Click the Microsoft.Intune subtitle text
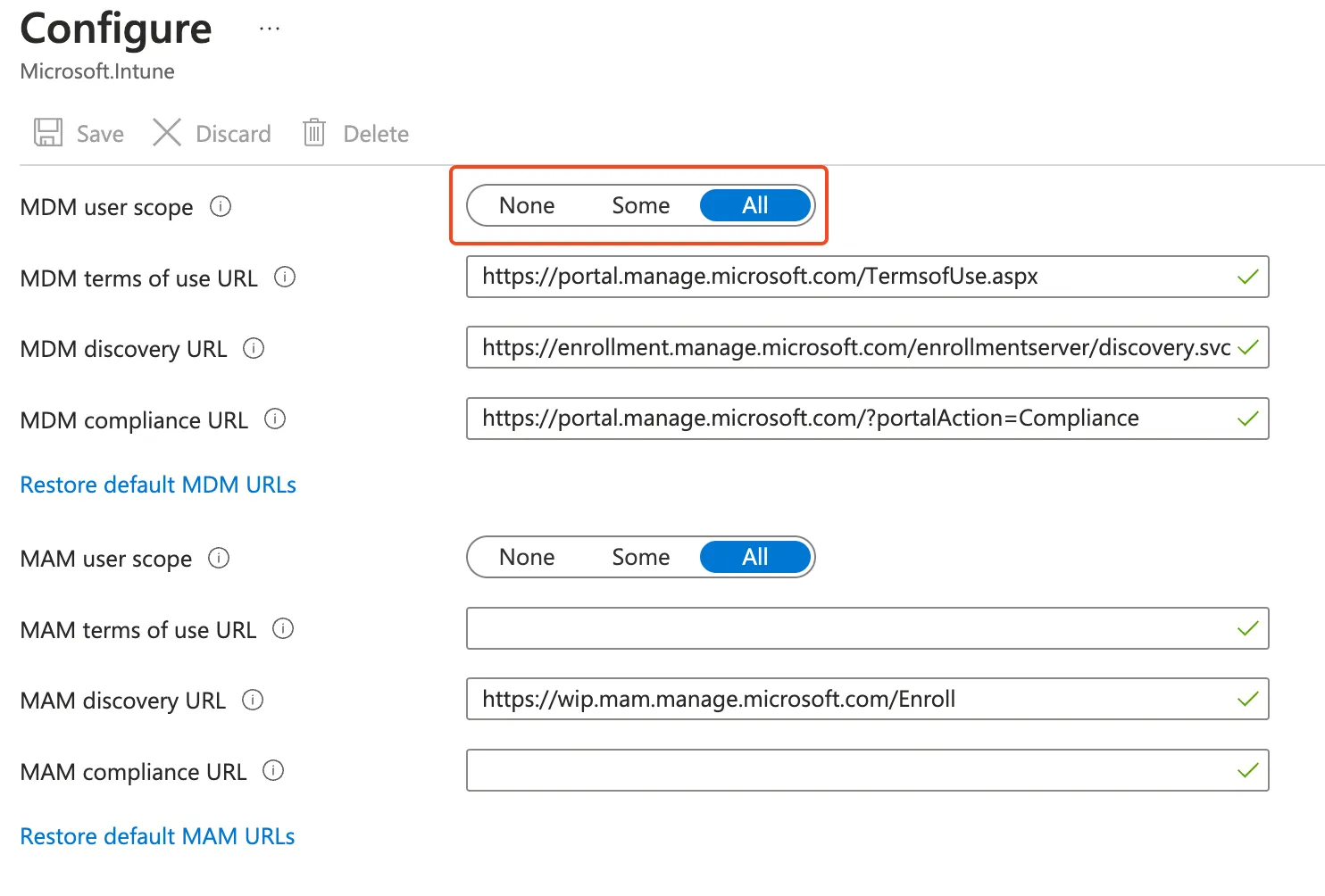This screenshot has width=1325, height=896. (x=97, y=71)
